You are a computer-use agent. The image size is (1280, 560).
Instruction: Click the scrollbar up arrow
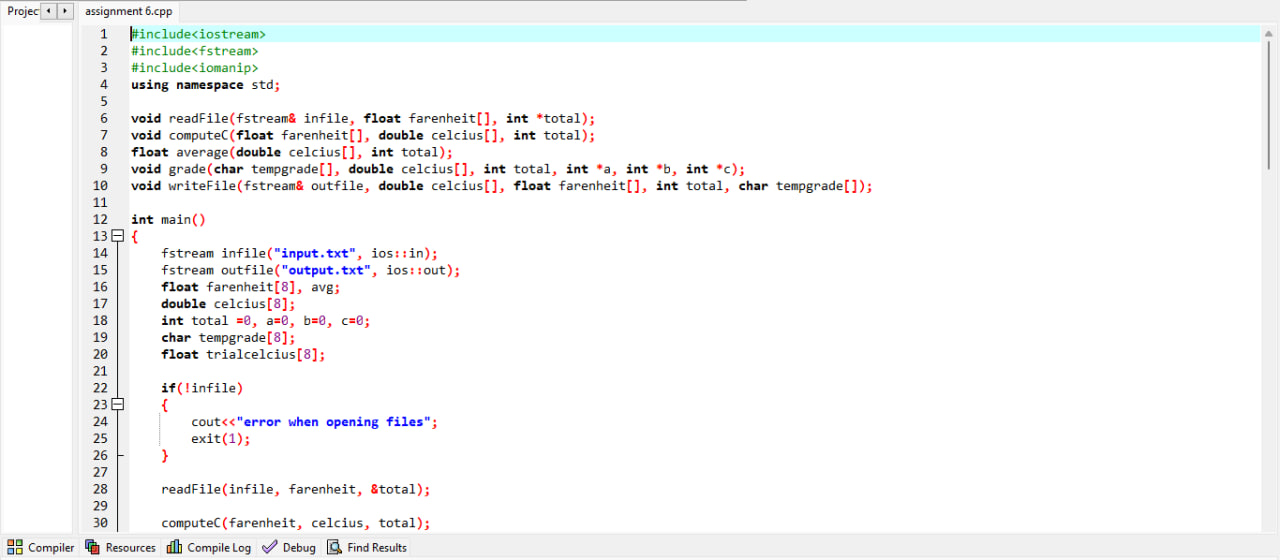point(1270,34)
